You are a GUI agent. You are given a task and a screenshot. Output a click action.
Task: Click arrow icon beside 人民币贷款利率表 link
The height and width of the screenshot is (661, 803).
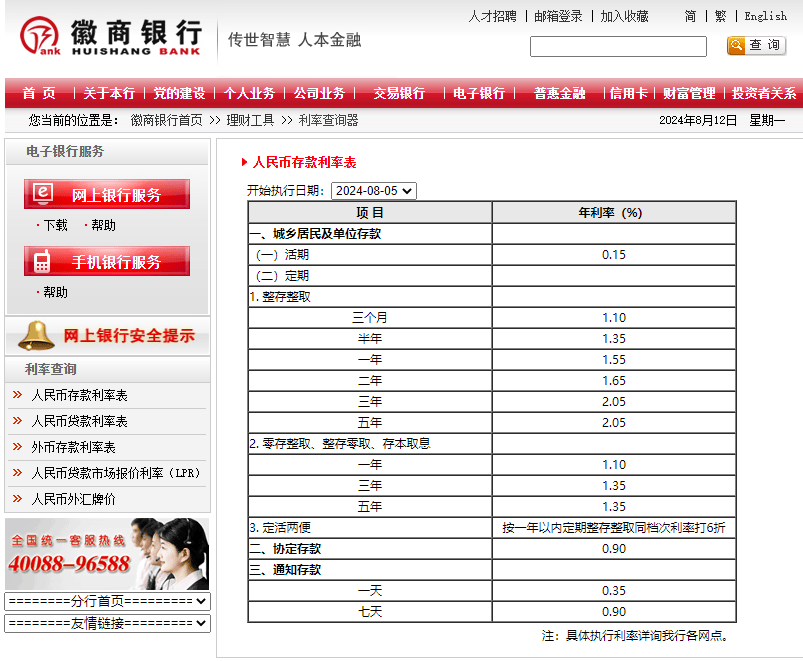[x=17, y=421]
